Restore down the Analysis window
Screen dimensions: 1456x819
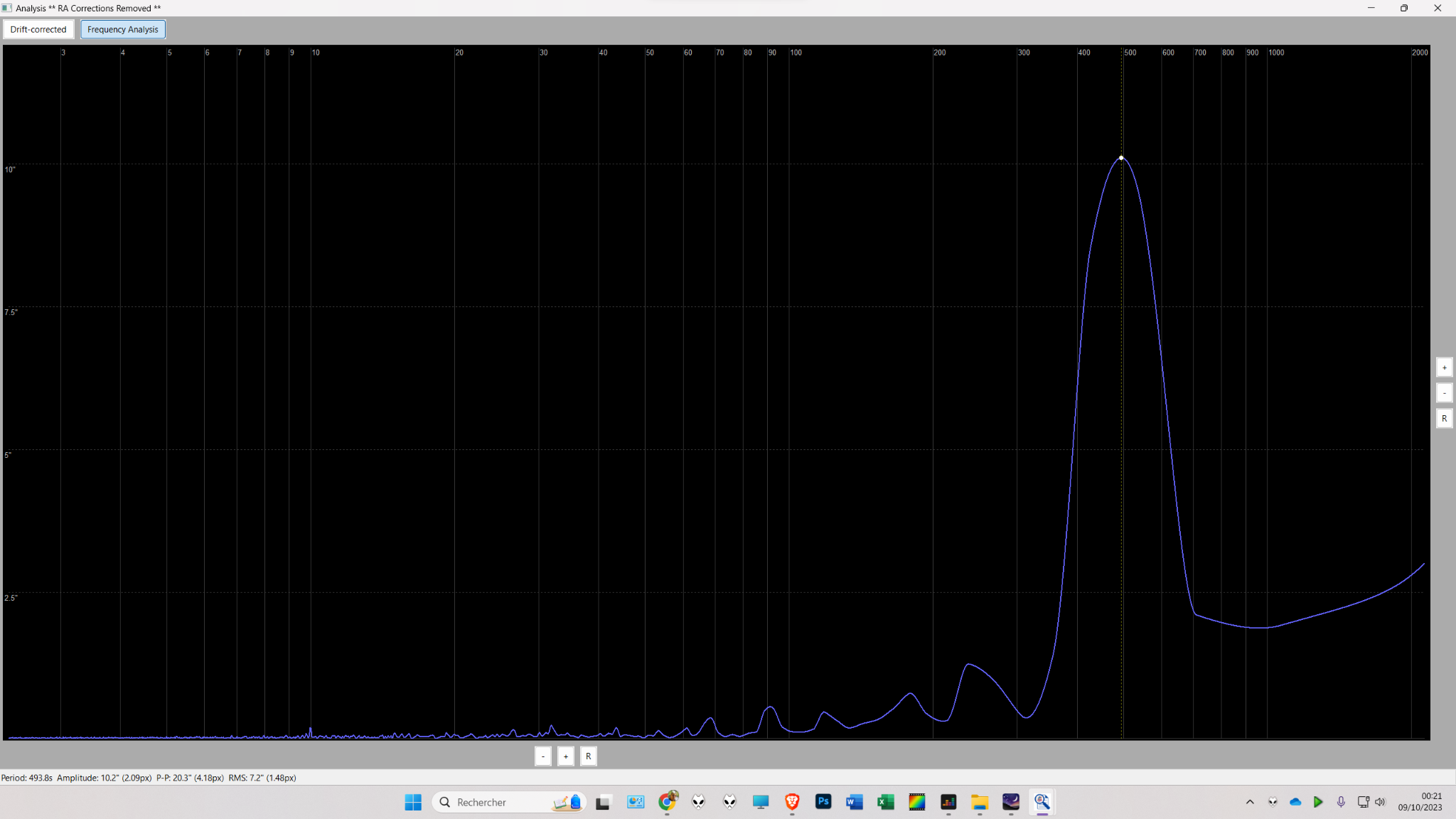pos(1404,8)
